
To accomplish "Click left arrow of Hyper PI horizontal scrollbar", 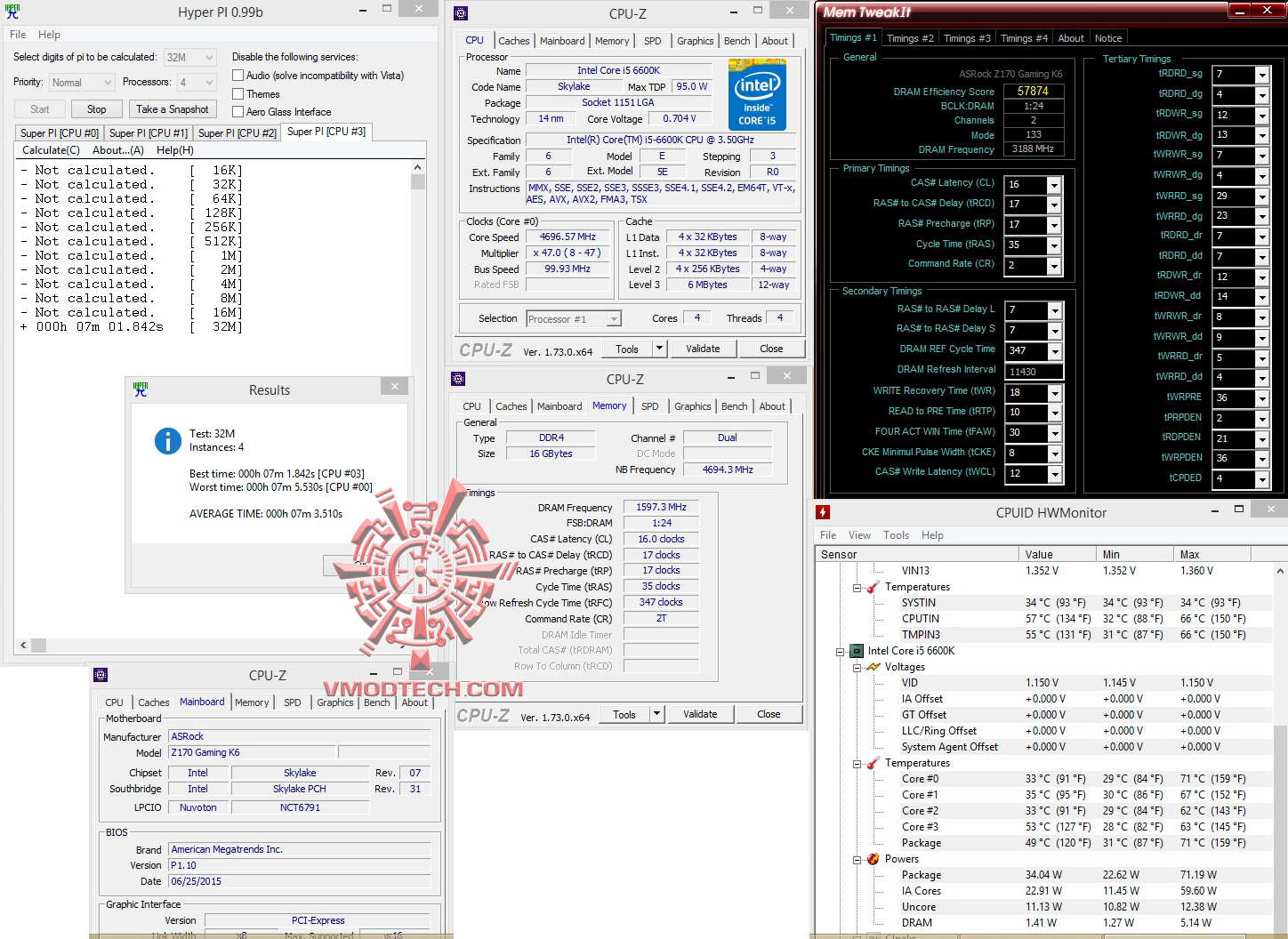I will (23, 646).
